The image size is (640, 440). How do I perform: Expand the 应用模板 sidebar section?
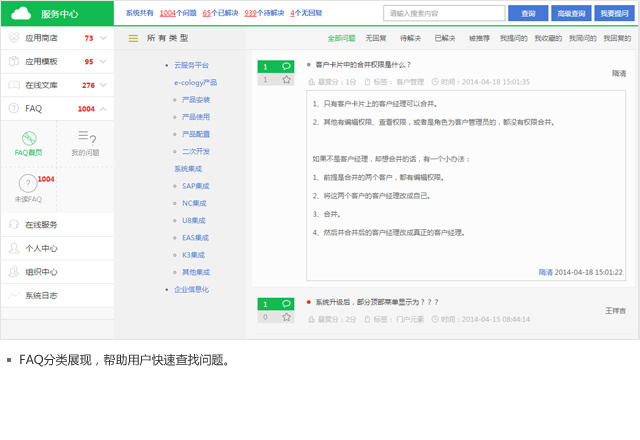[104, 61]
